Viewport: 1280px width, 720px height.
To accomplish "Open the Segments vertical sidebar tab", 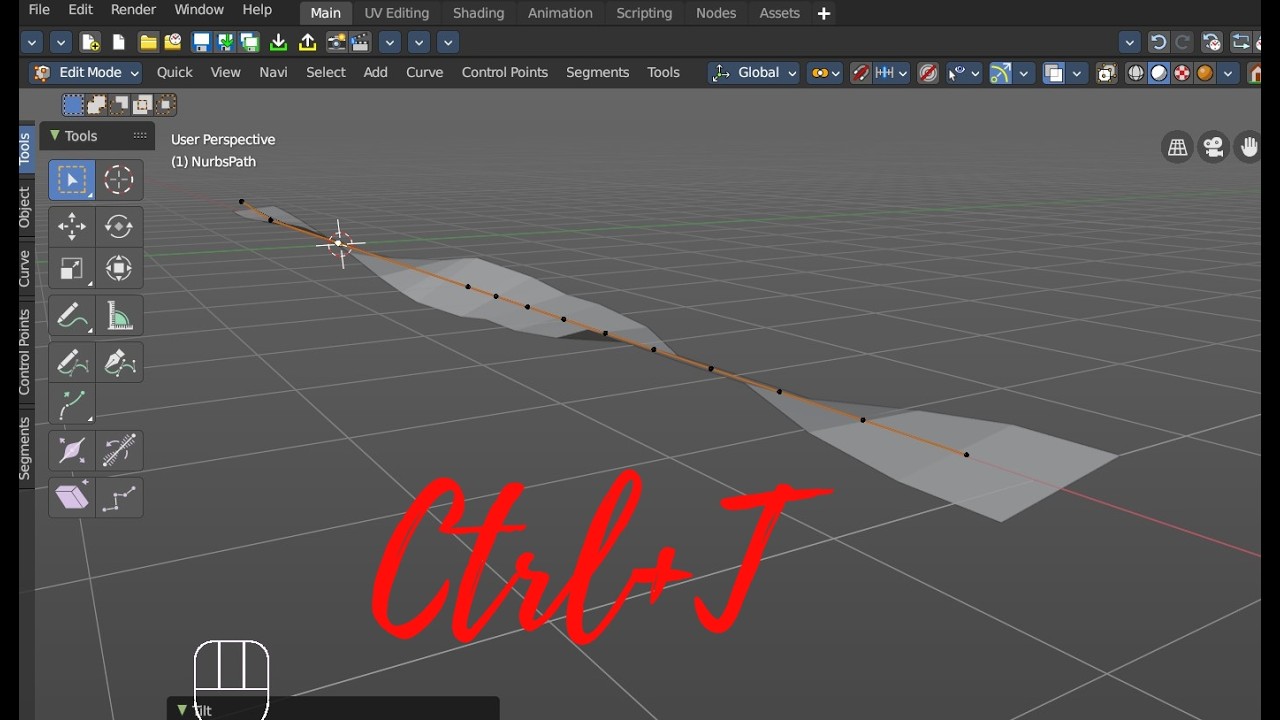I will pyautogui.click(x=26, y=450).
